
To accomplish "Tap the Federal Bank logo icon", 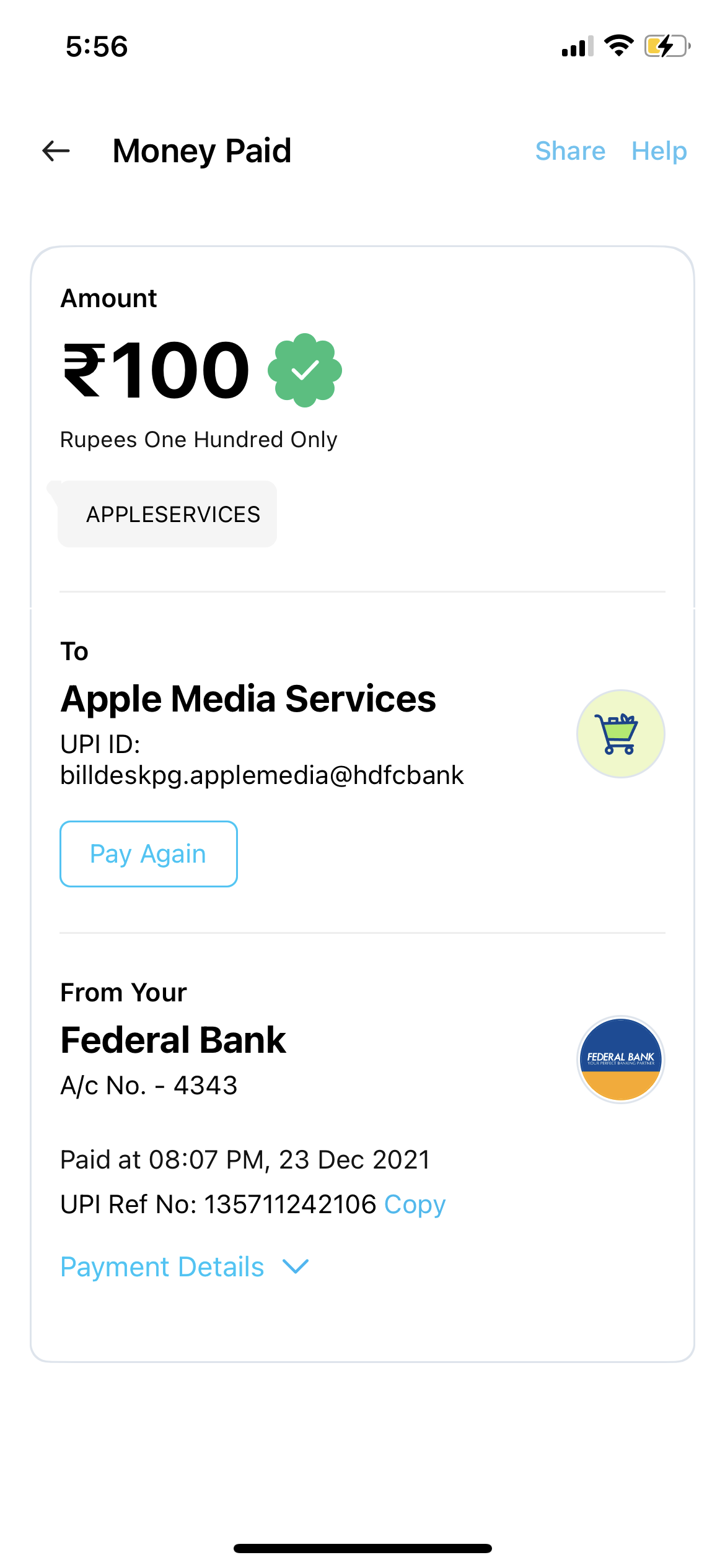I will point(620,1060).
